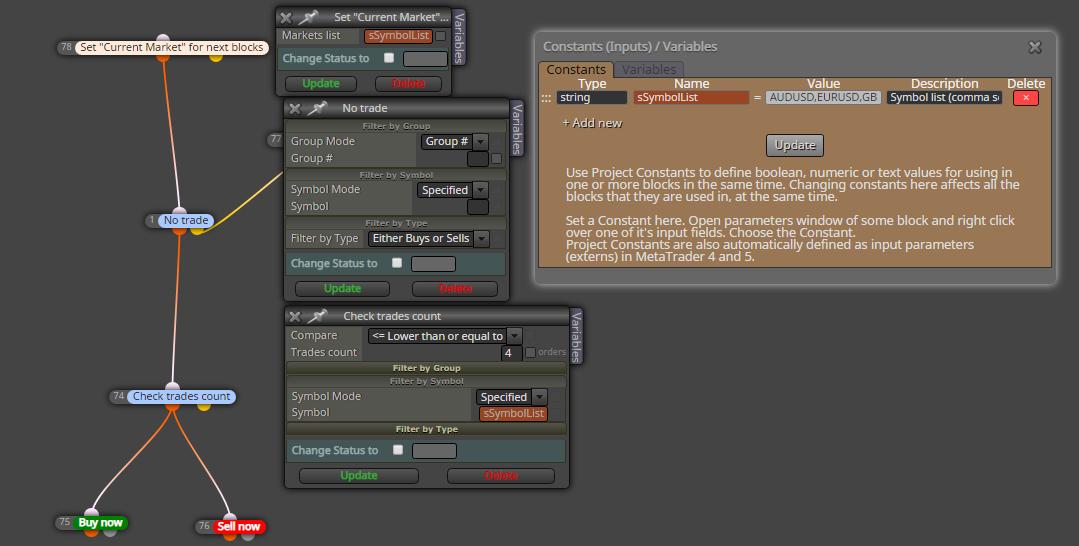Click yellow output connector of Check trades count block
This screenshot has width=1079, height=546.
click(204, 406)
